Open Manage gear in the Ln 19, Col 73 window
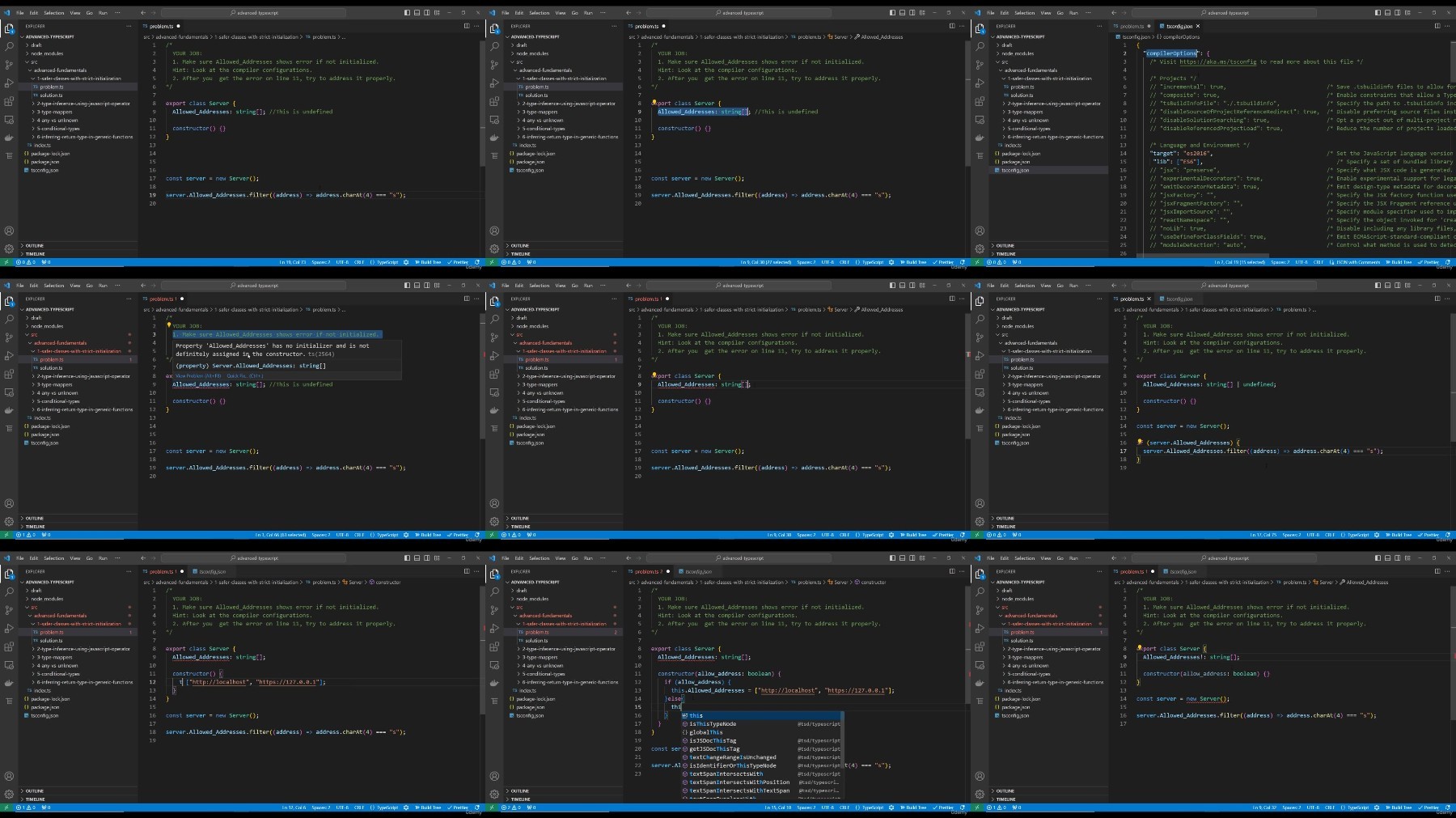This screenshot has width=1456, height=818. [9, 248]
